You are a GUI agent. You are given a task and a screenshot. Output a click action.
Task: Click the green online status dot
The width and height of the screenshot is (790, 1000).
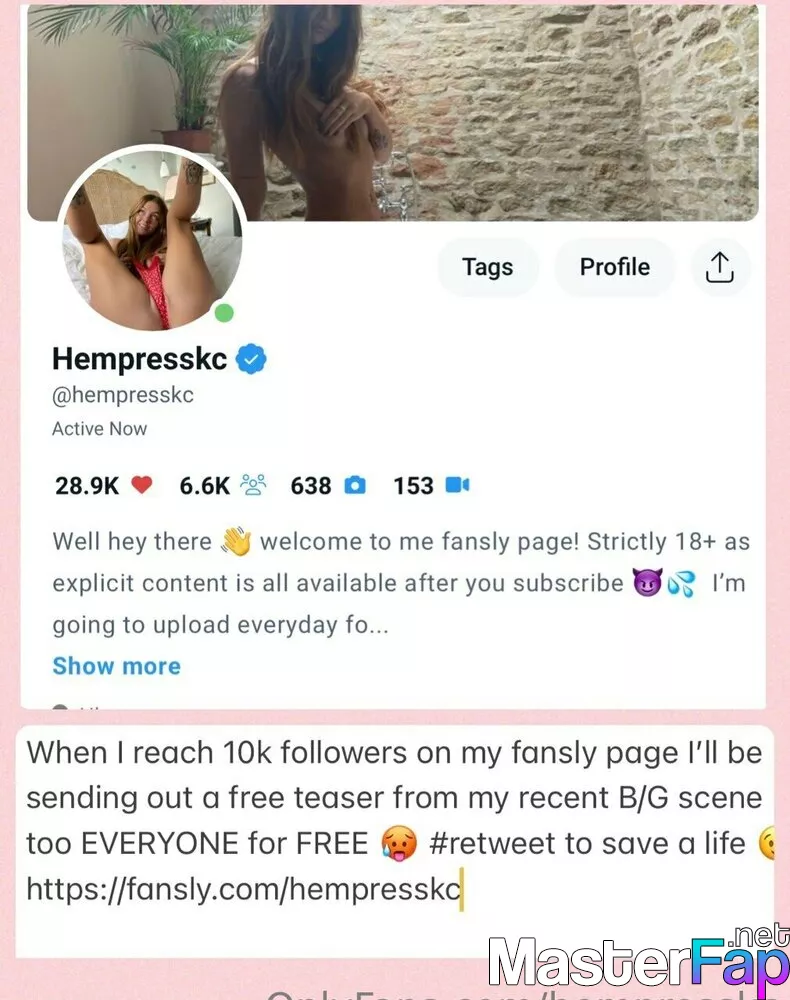point(224,313)
